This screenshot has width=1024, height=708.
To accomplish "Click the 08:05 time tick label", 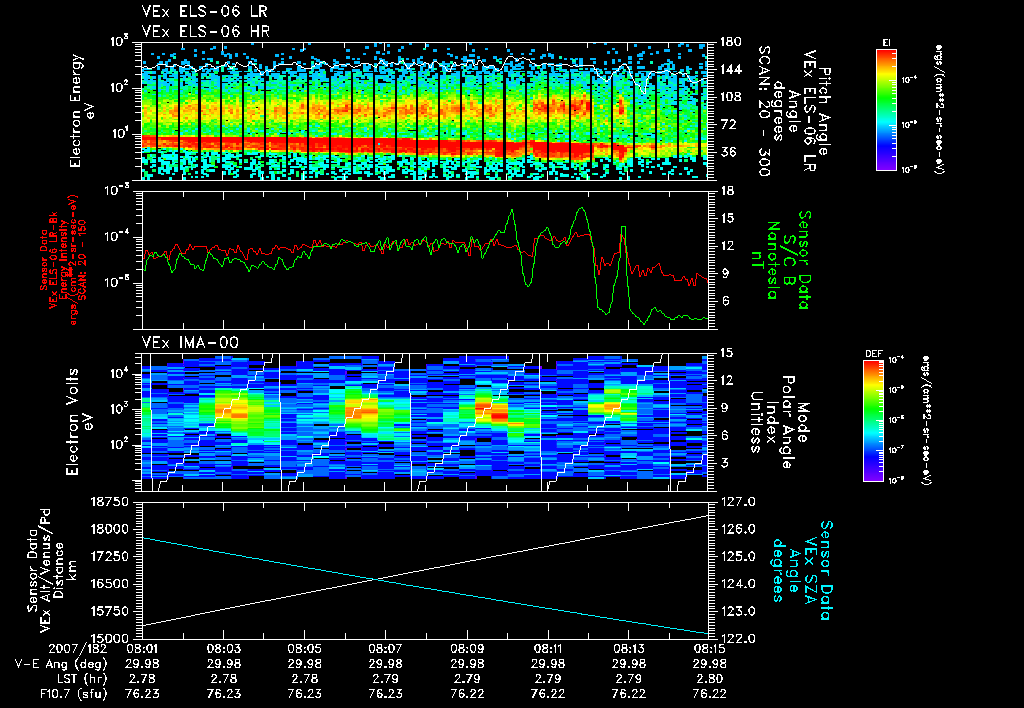I will (x=304, y=649).
